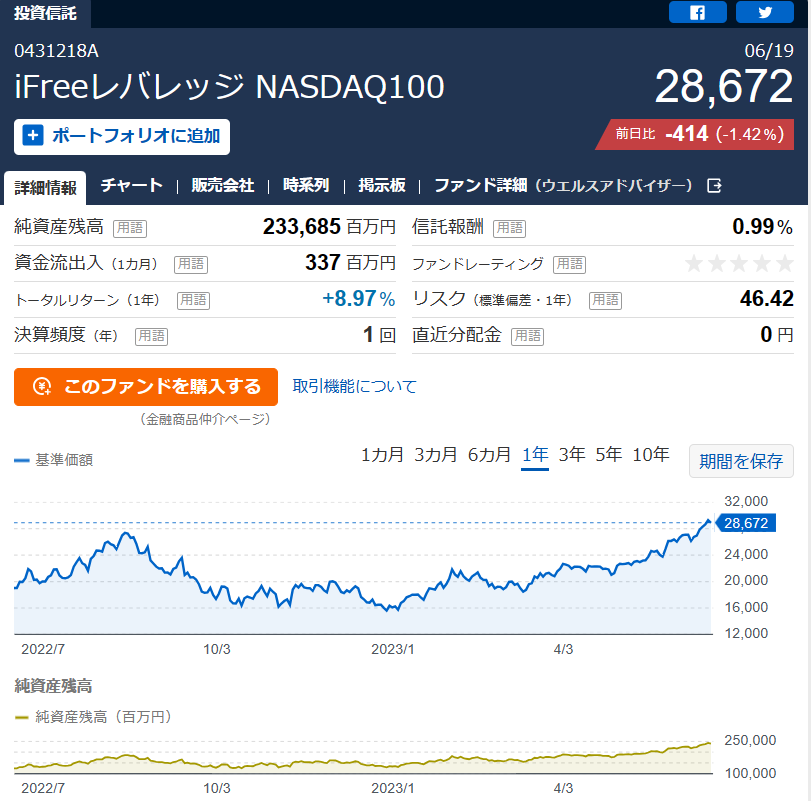Select the 1カ月 chart period
The height and width of the screenshot is (801, 811).
[x=382, y=455]
